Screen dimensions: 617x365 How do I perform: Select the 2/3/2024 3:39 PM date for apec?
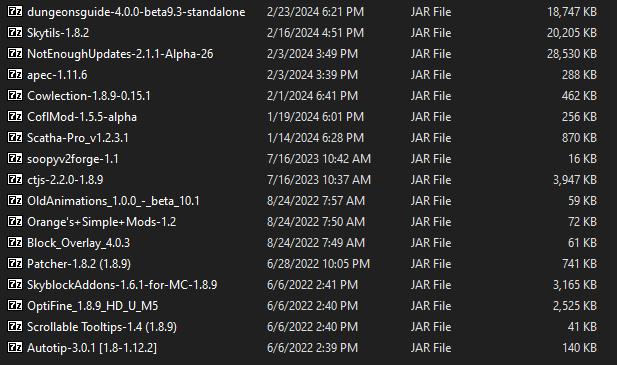[x=312, y=75]
